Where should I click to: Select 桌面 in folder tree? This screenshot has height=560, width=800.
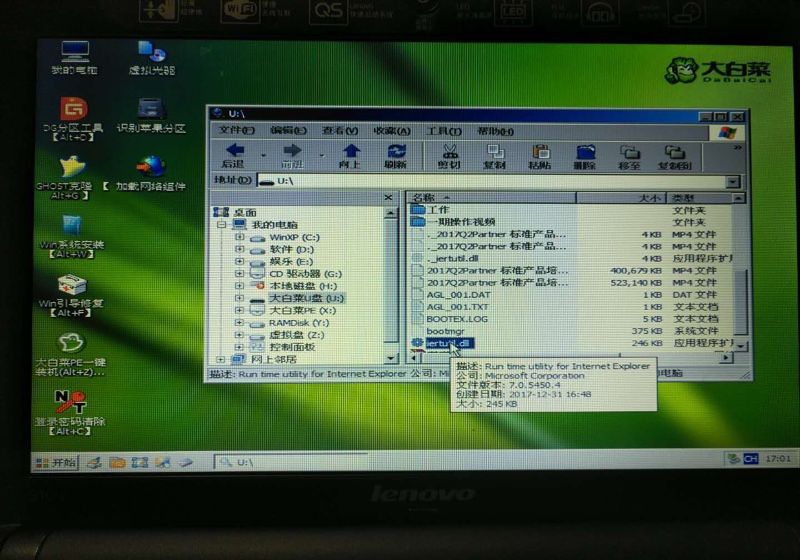245,212
